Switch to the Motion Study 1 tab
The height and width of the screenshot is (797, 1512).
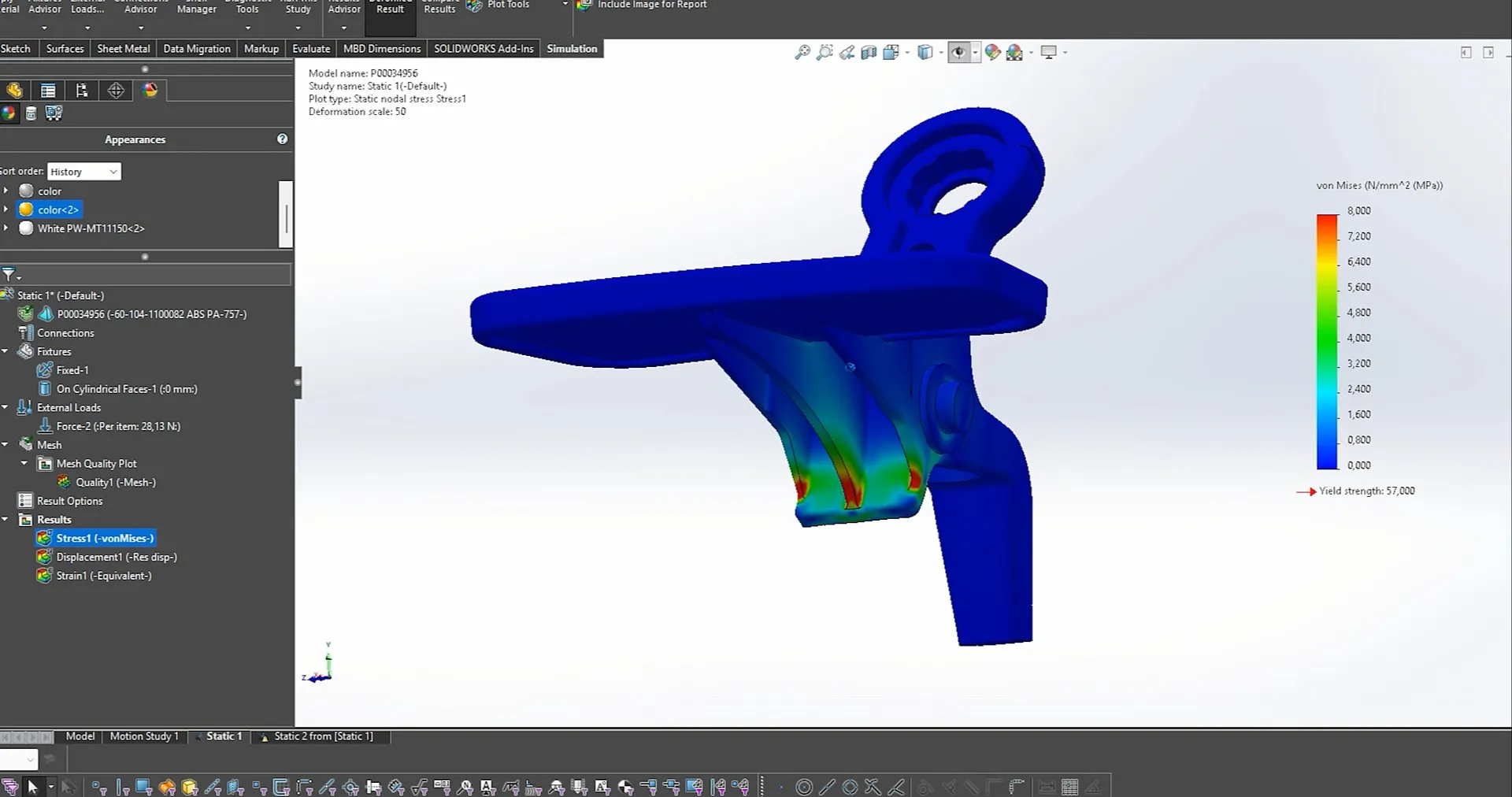pos(145,736)
